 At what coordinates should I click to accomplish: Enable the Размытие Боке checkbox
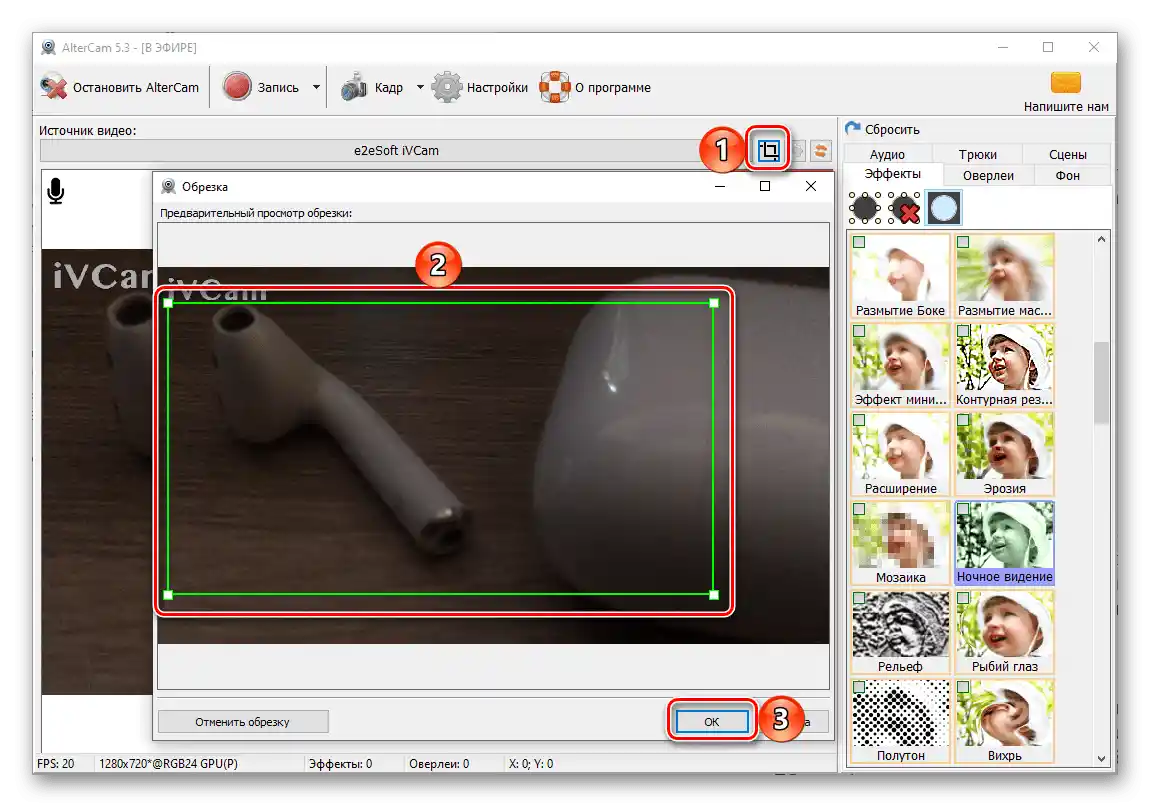point(860,242)
